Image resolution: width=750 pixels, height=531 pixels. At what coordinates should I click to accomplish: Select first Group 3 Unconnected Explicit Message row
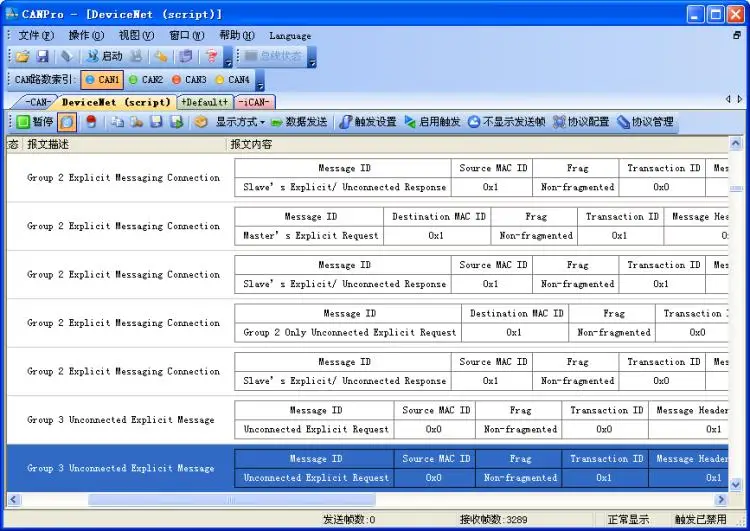(367, 420)
